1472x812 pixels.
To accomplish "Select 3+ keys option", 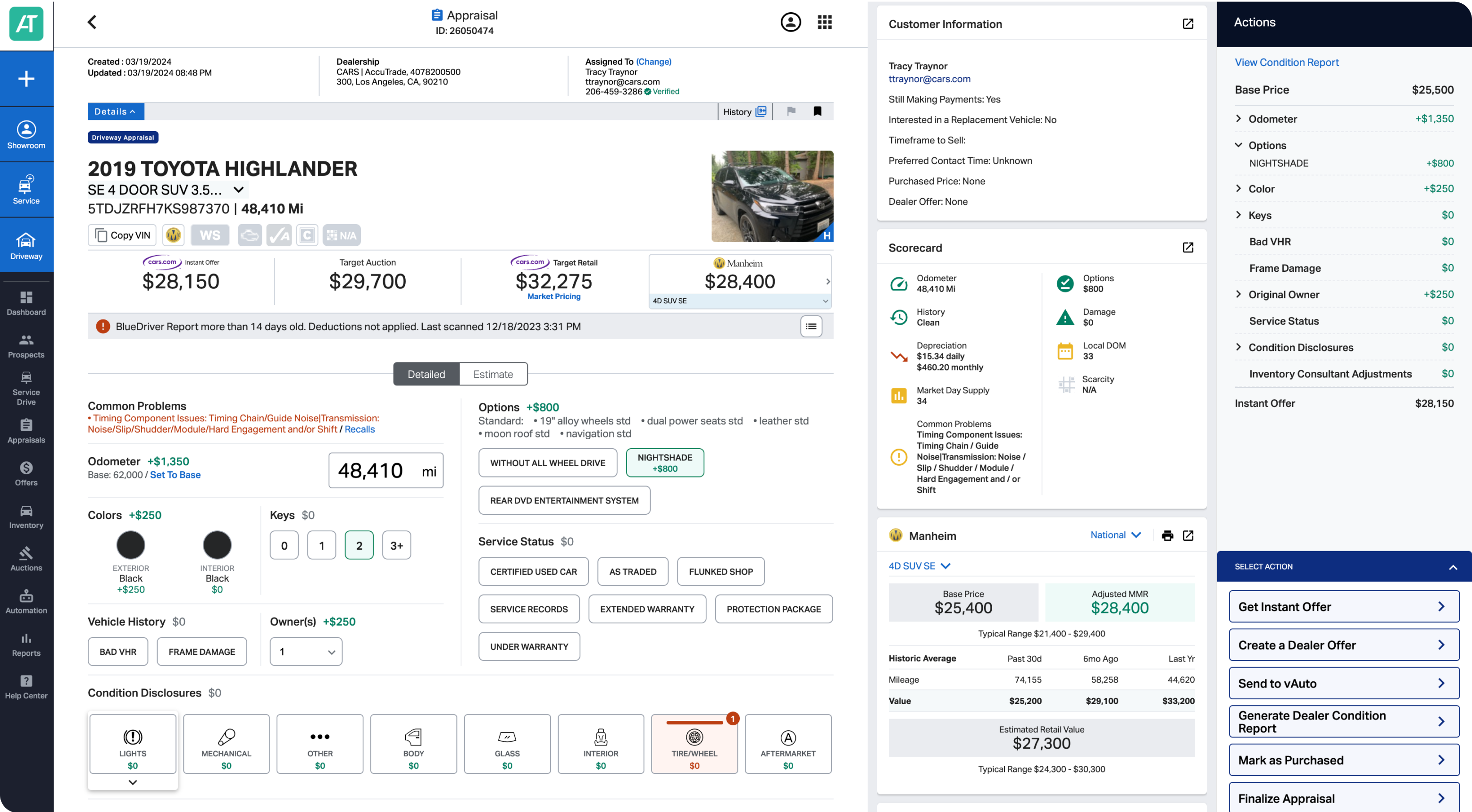I will [397, 545].
